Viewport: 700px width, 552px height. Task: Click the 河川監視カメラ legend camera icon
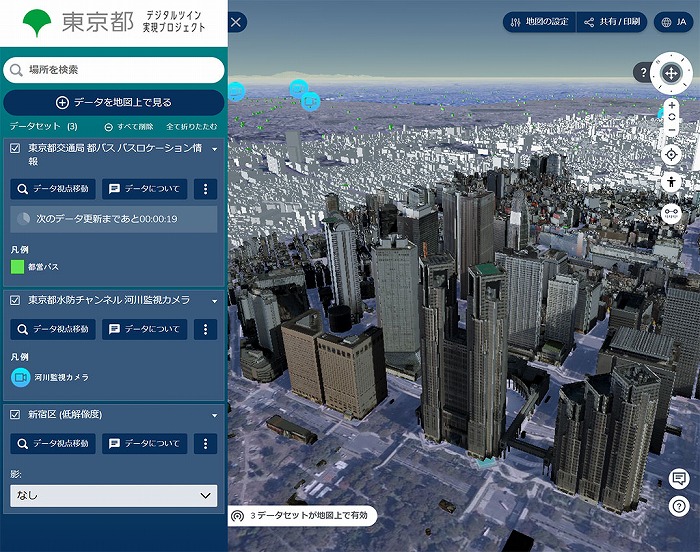coord(21,377)
